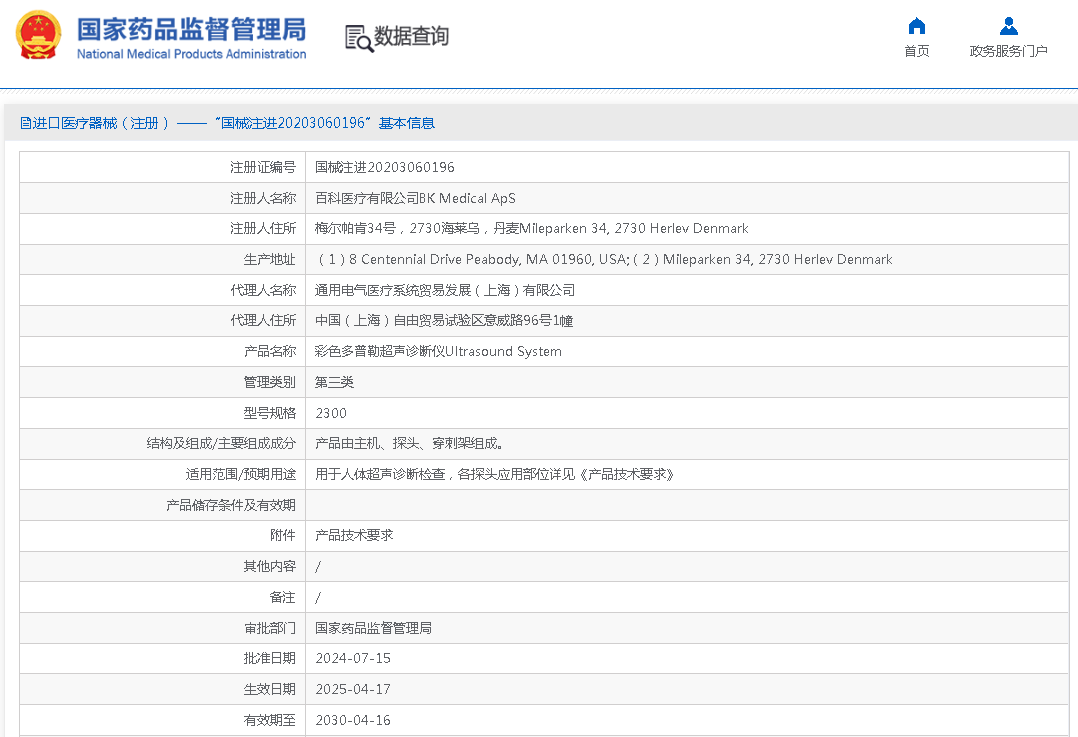Image resolution: width=1078 pixels, height=737 pixels.
Task: Select the agent name 通用电气医疗系统贸易发展 cell
Action: click(445, 291)
